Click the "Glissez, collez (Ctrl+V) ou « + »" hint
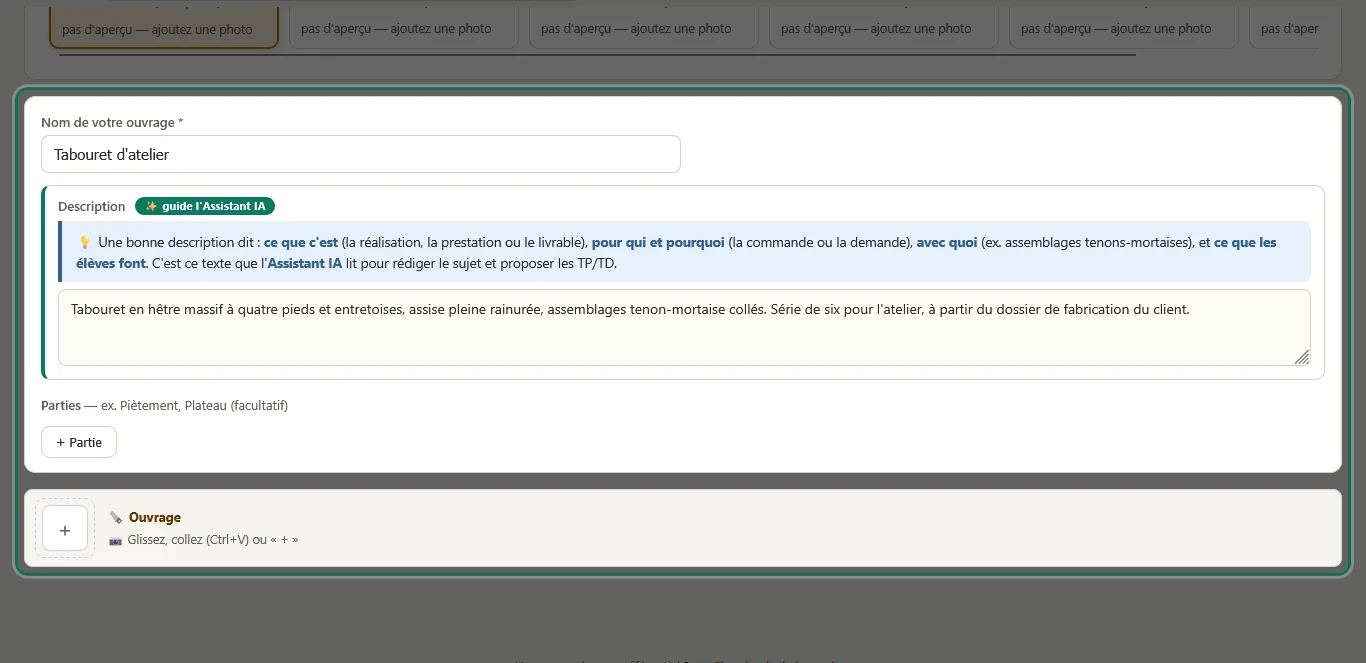Viewport: 1366px width, 663px height. click(213, 540)
